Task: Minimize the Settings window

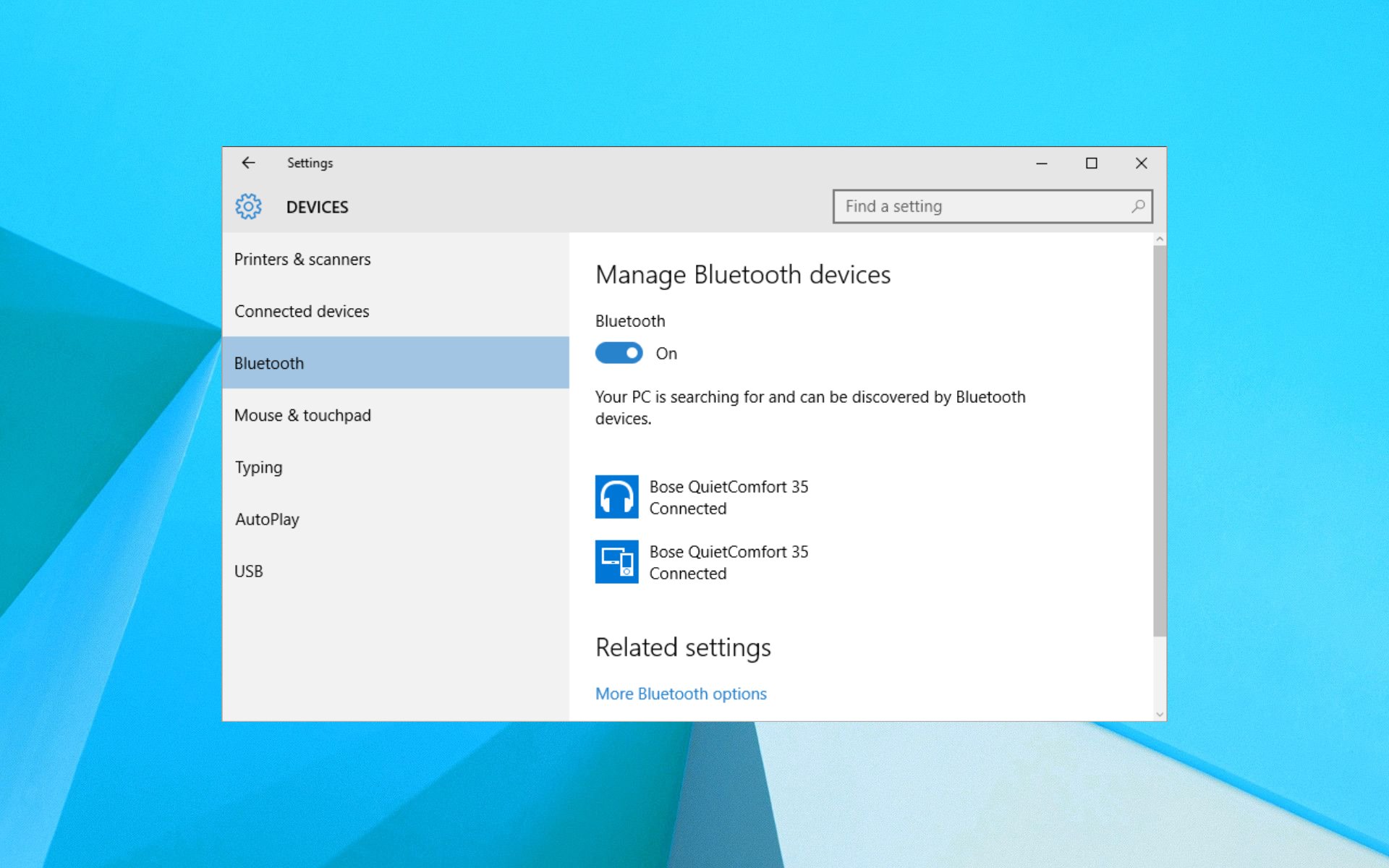Action: pyautogui.click(x=1042, y=163)
